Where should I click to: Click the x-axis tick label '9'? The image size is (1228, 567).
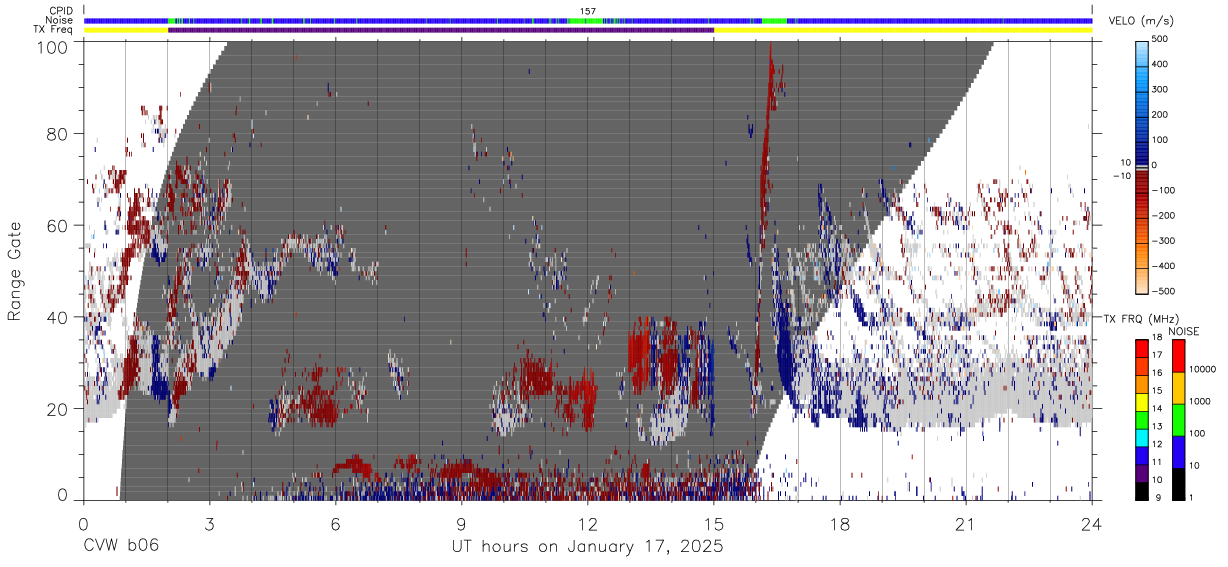(461, 524)
